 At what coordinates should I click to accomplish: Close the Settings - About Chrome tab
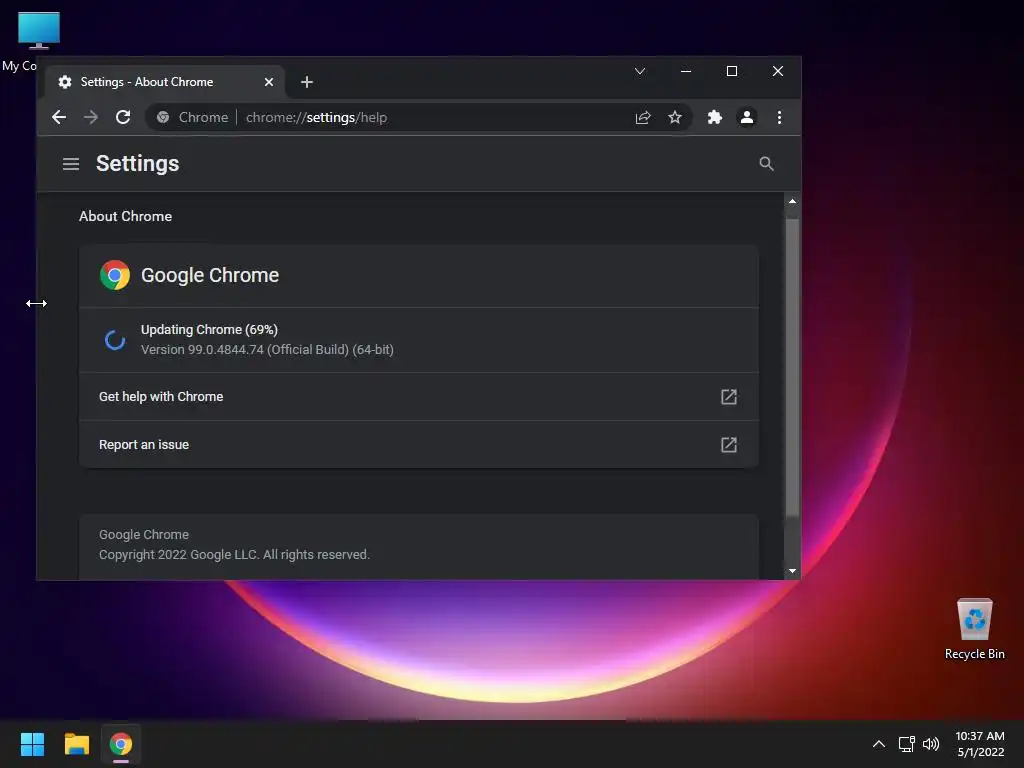(268, 82)
